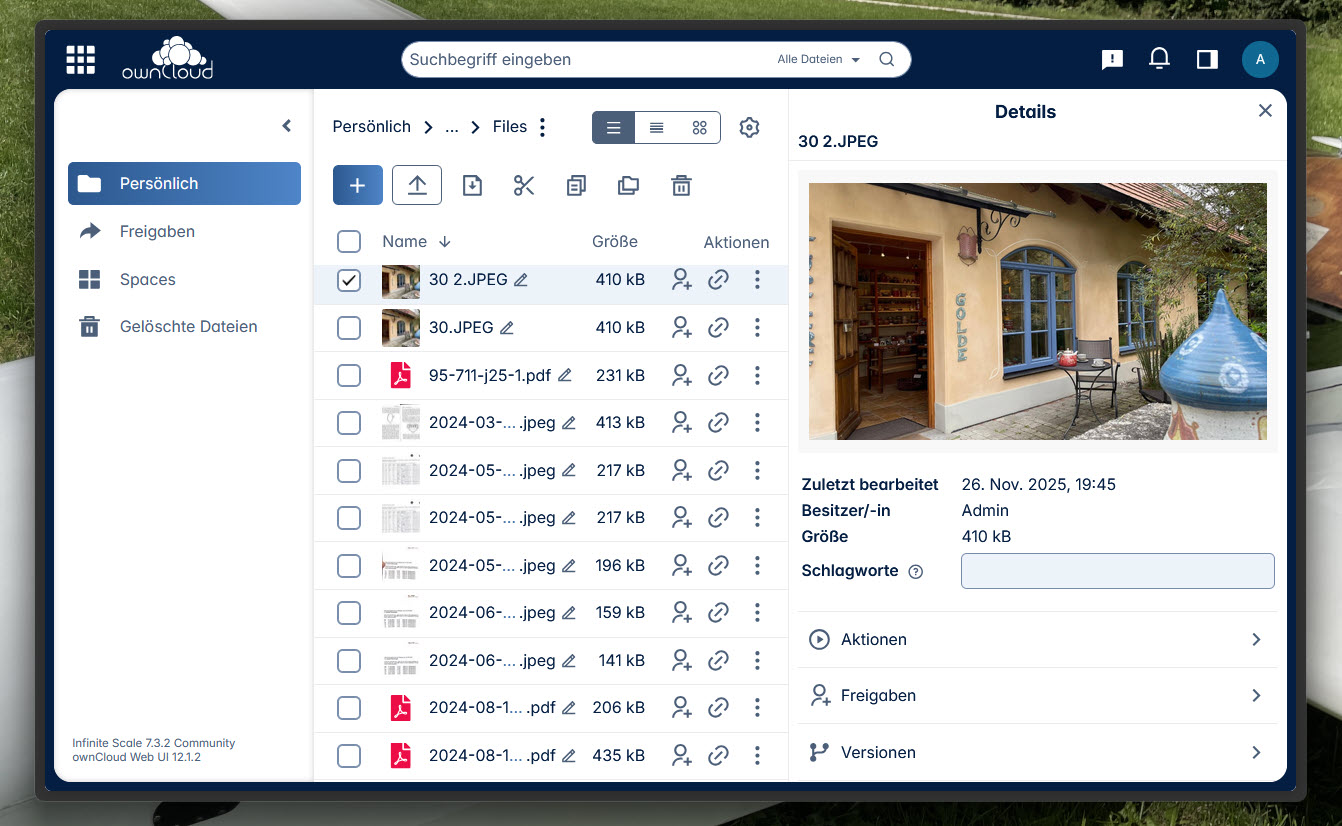The image size is (1342, 826).
Task: Select the 95-711-j25-1.pdf checkbox
Action: [348, 375]
